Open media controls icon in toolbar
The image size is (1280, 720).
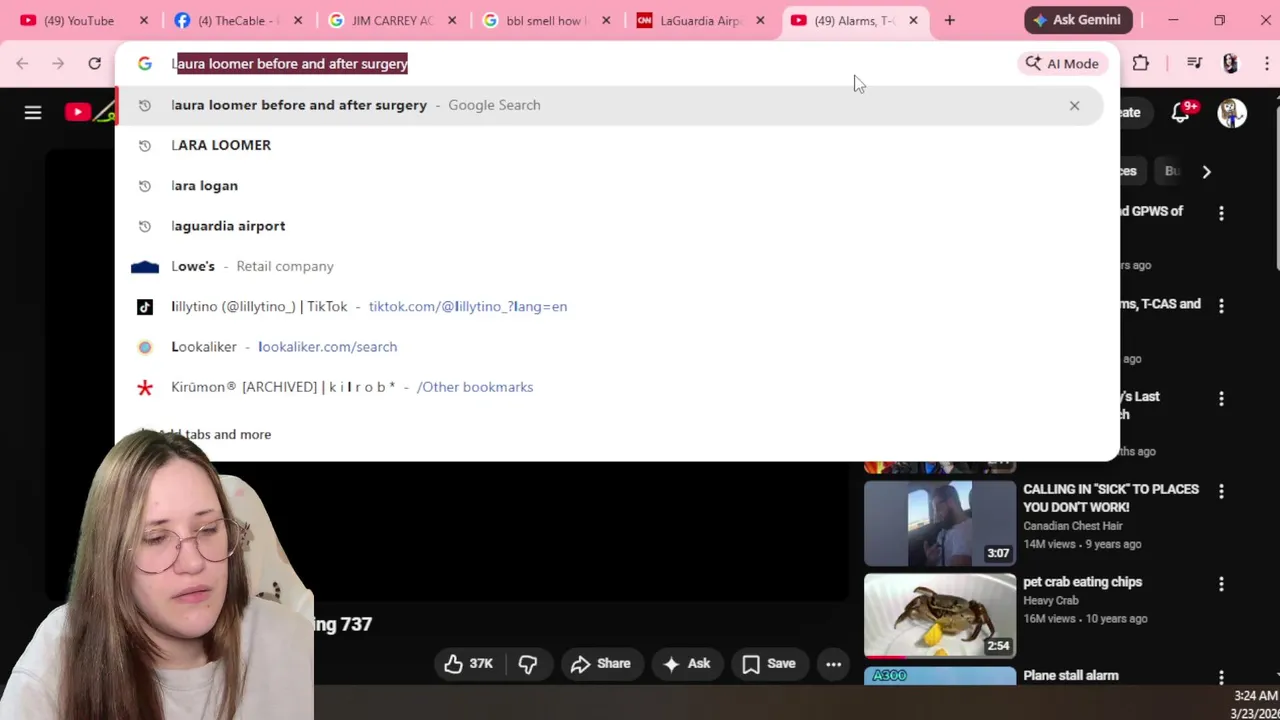point(1194,64)
